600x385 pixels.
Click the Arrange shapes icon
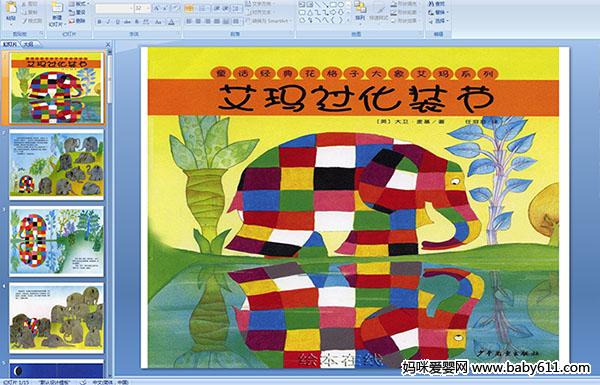point(360,11)
